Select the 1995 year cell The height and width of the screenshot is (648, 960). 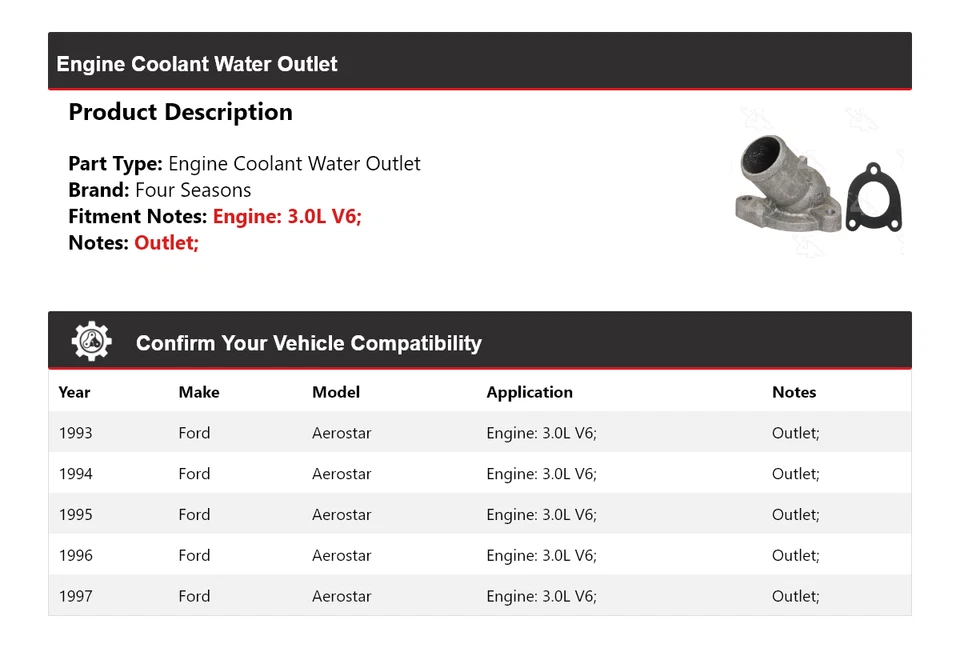[75, 515]
